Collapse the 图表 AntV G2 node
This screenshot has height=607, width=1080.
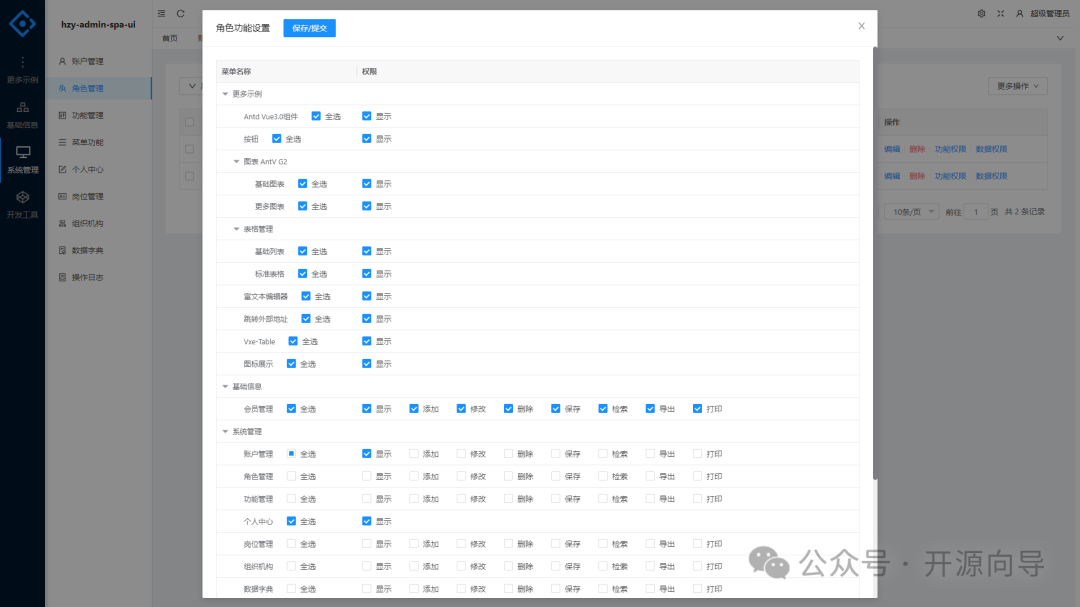point(236,161)
